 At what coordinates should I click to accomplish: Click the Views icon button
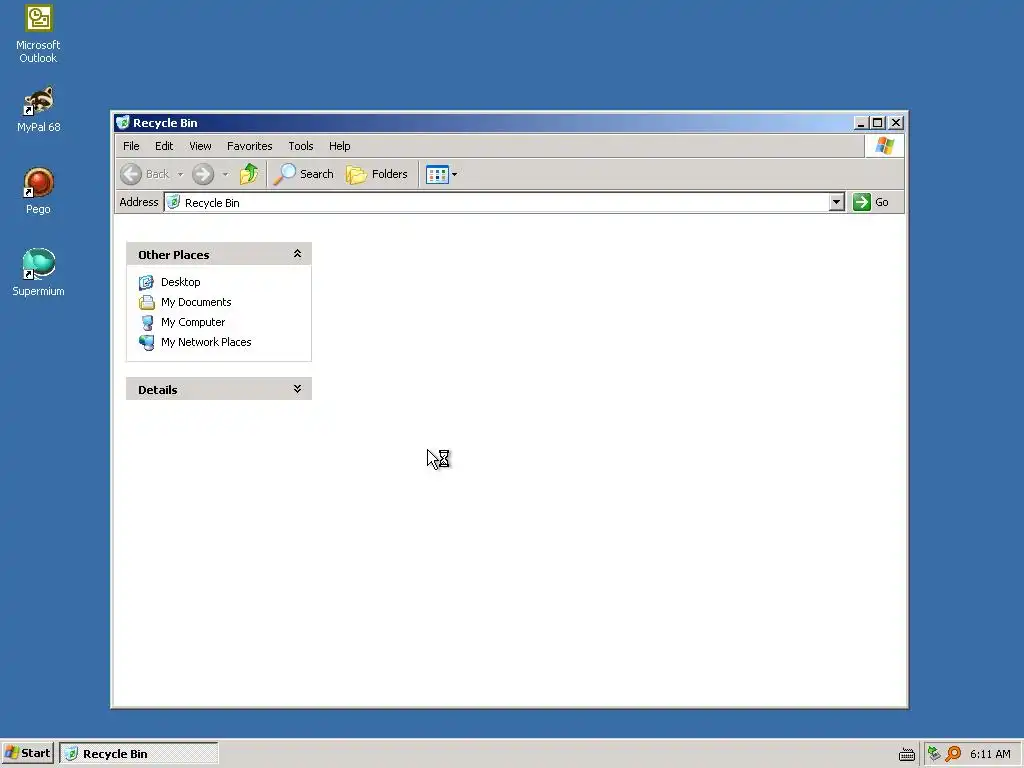[437, 174]
